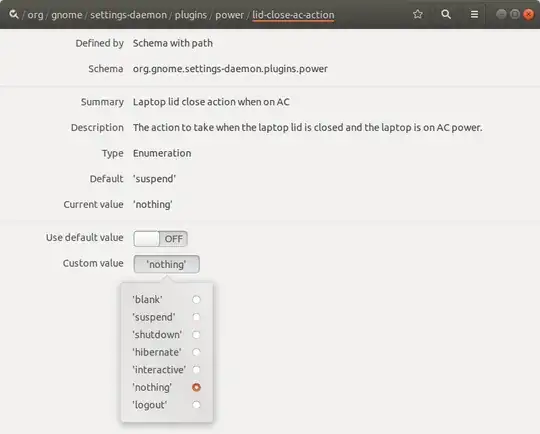Maximize the dconf editor window

point(515,14)
